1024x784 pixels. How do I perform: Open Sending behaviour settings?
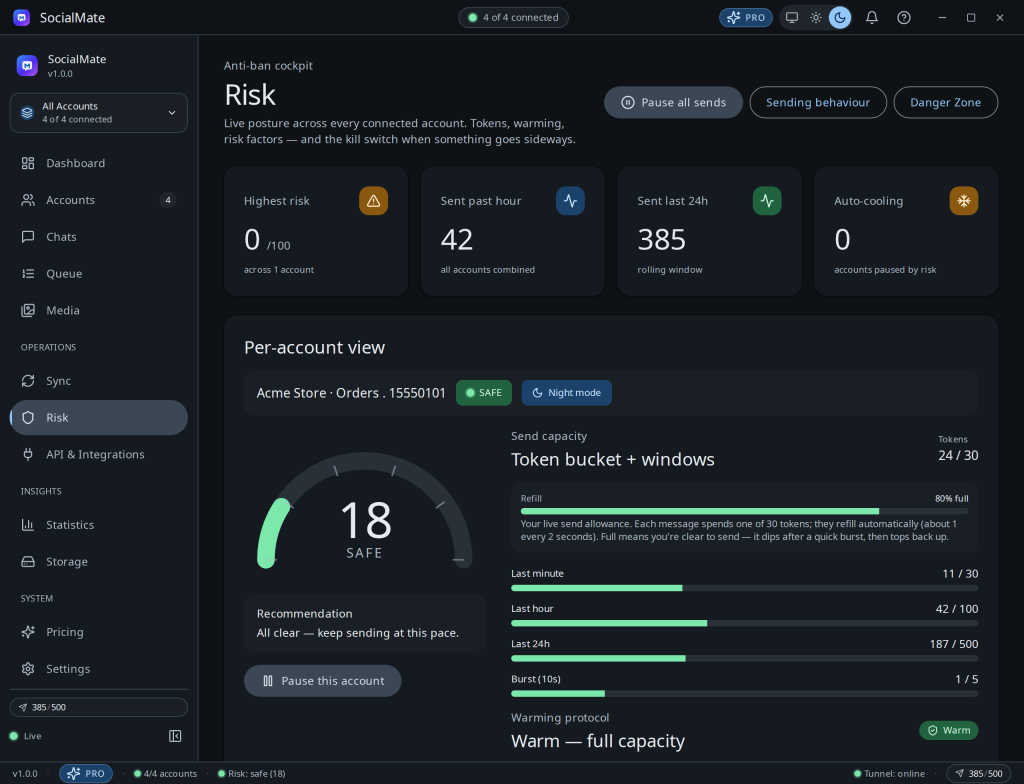818,103
